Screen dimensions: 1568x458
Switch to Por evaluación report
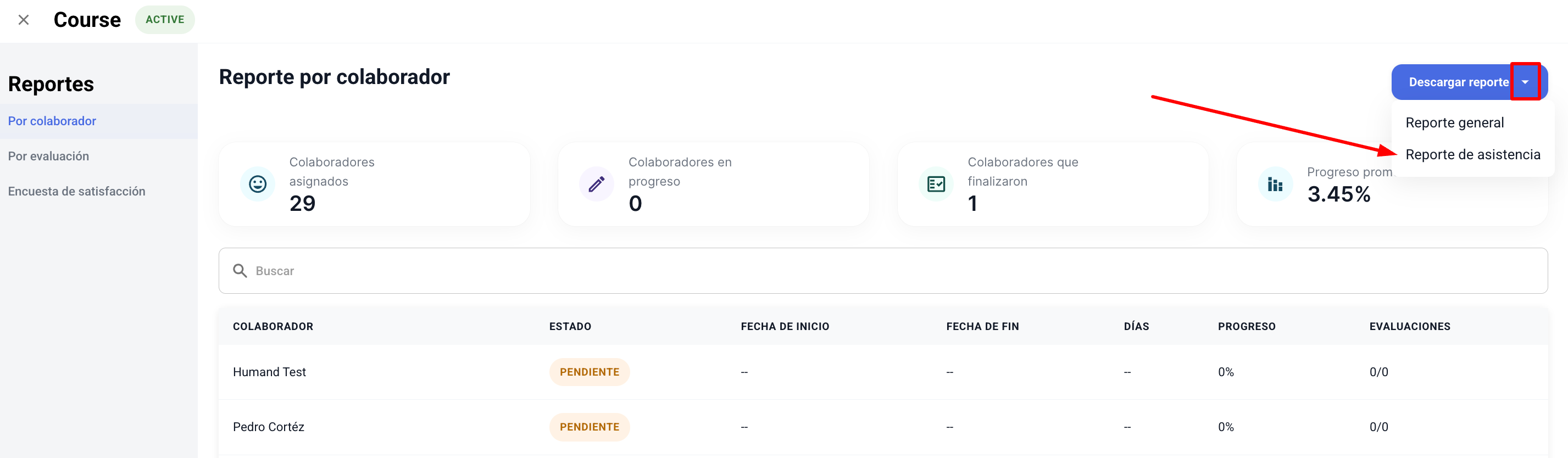pyautogui.click(x=49, y=157)
